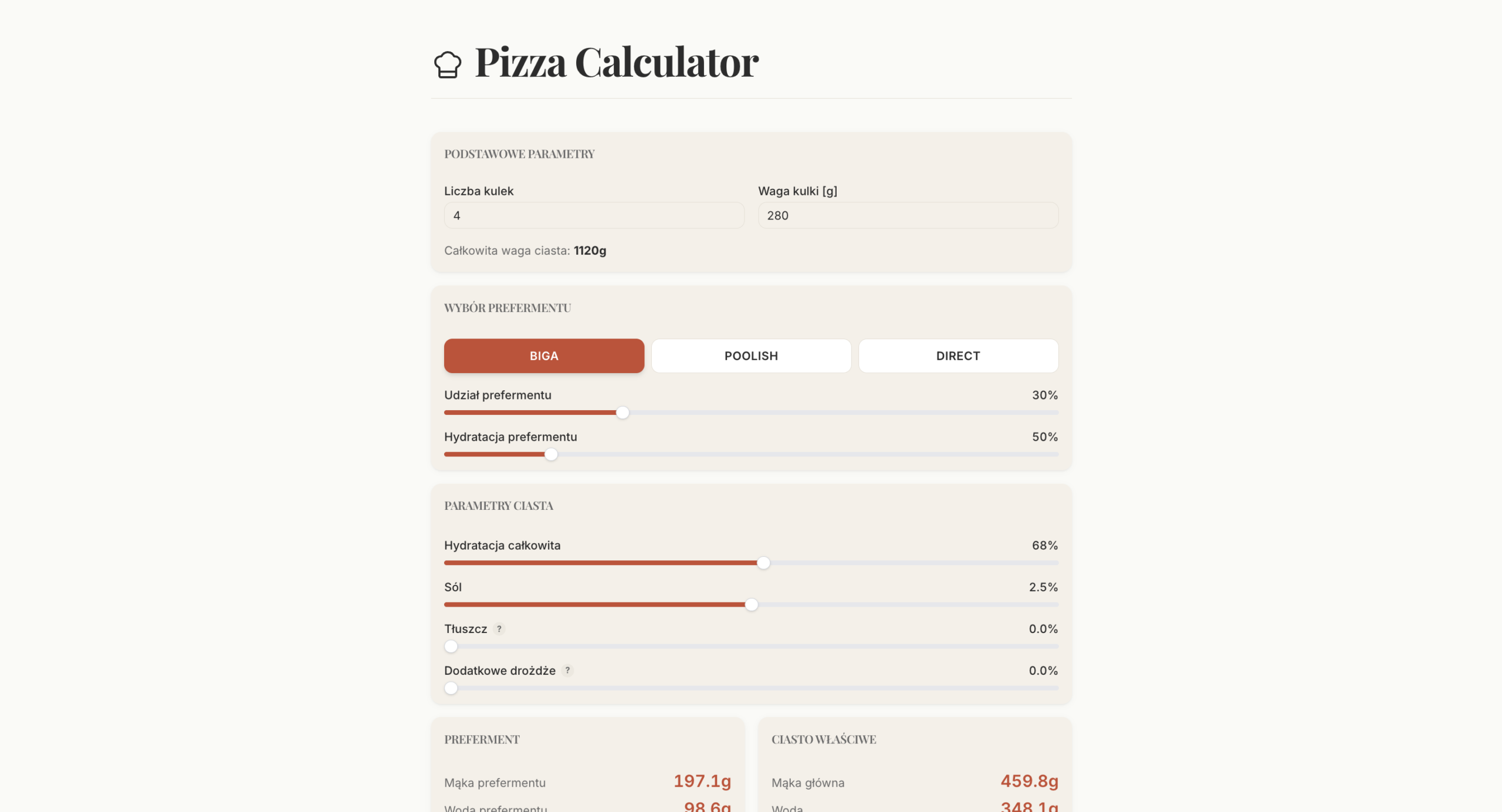Click the Mąka główna value 459.8g
The height and width of the screenshot is (812, 1502).
[1030, 781]
